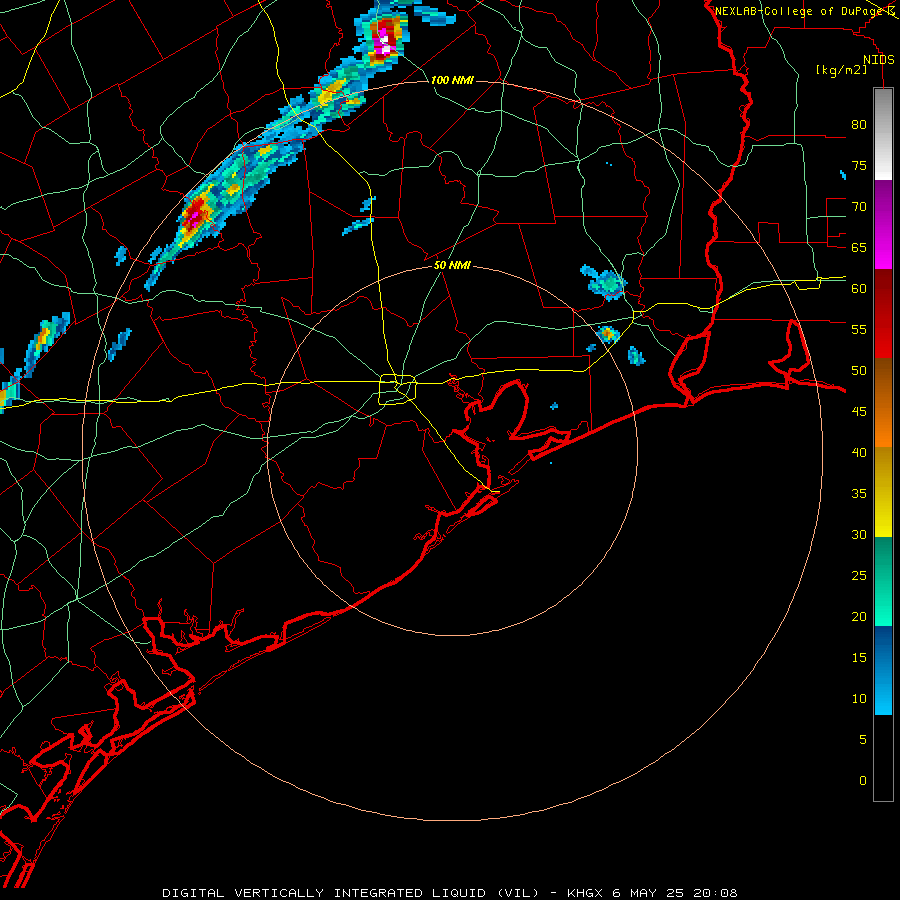This screenshot has height=900, width=900.
Task: Click the "5" value on the color scale
Action: 863,740
